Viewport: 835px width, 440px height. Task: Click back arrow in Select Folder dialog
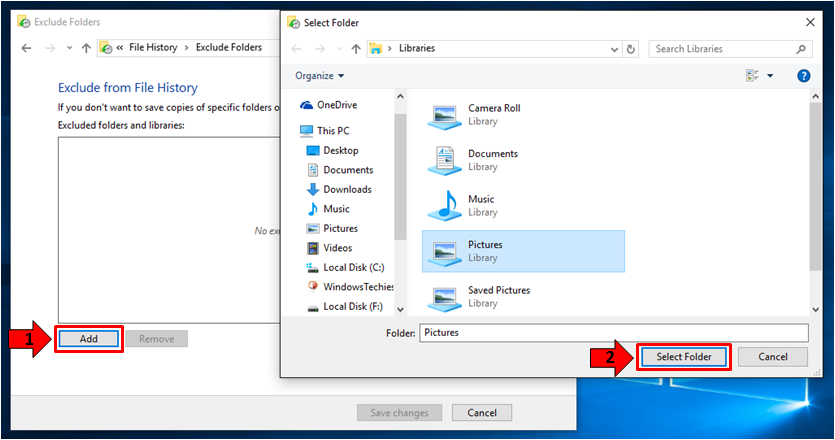(296, 49)
